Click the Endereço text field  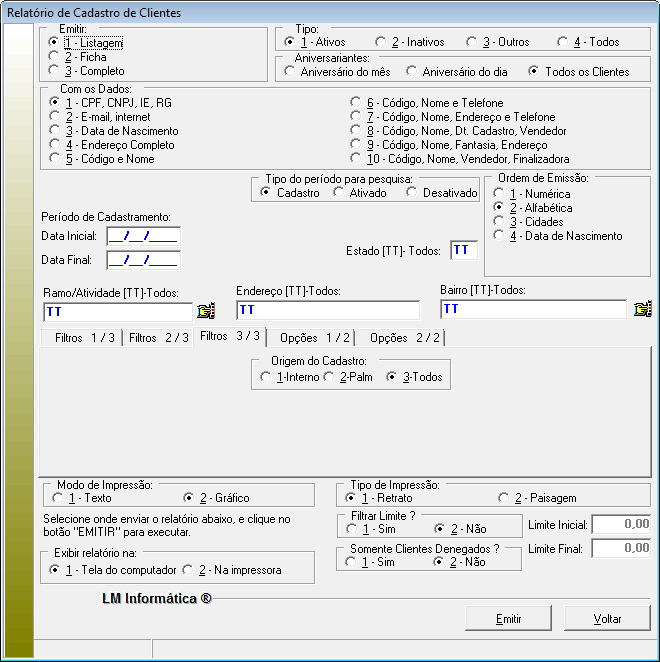[327, 310]
